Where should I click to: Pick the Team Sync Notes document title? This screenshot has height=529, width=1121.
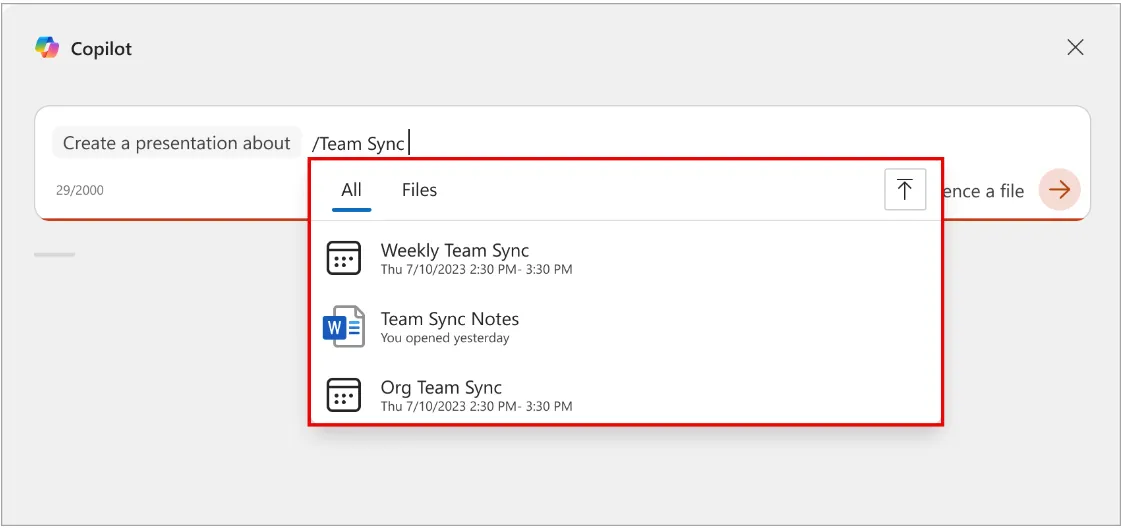(x=450, y=319)
